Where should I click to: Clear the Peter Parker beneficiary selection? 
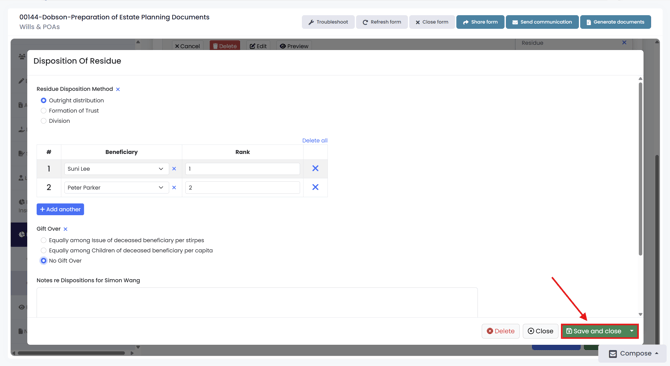coord(174,187)
